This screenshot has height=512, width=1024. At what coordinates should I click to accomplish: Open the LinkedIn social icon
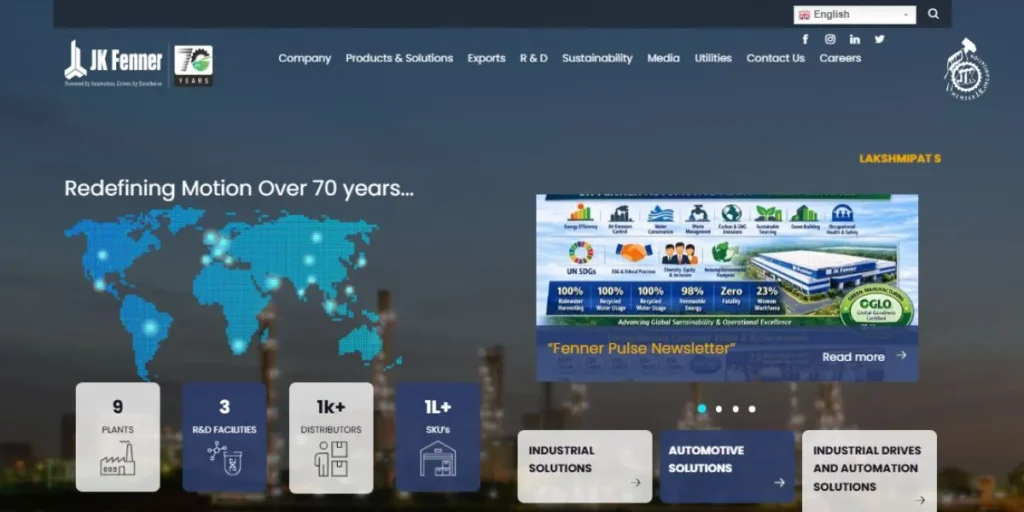click(855, 39)
